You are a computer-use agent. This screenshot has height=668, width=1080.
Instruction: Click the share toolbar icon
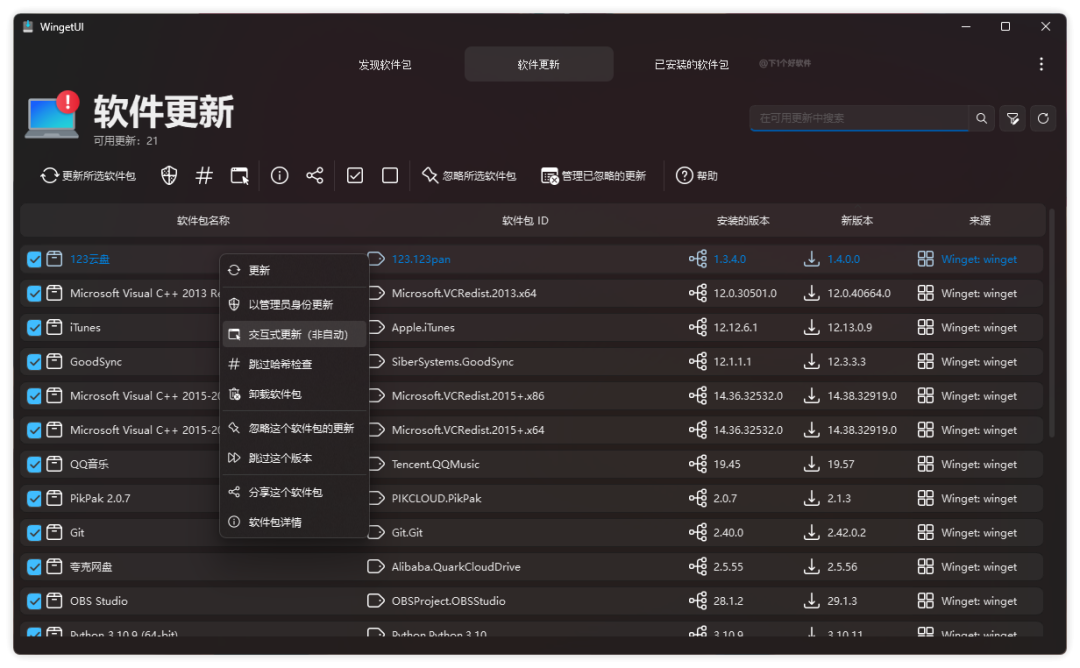315,176
